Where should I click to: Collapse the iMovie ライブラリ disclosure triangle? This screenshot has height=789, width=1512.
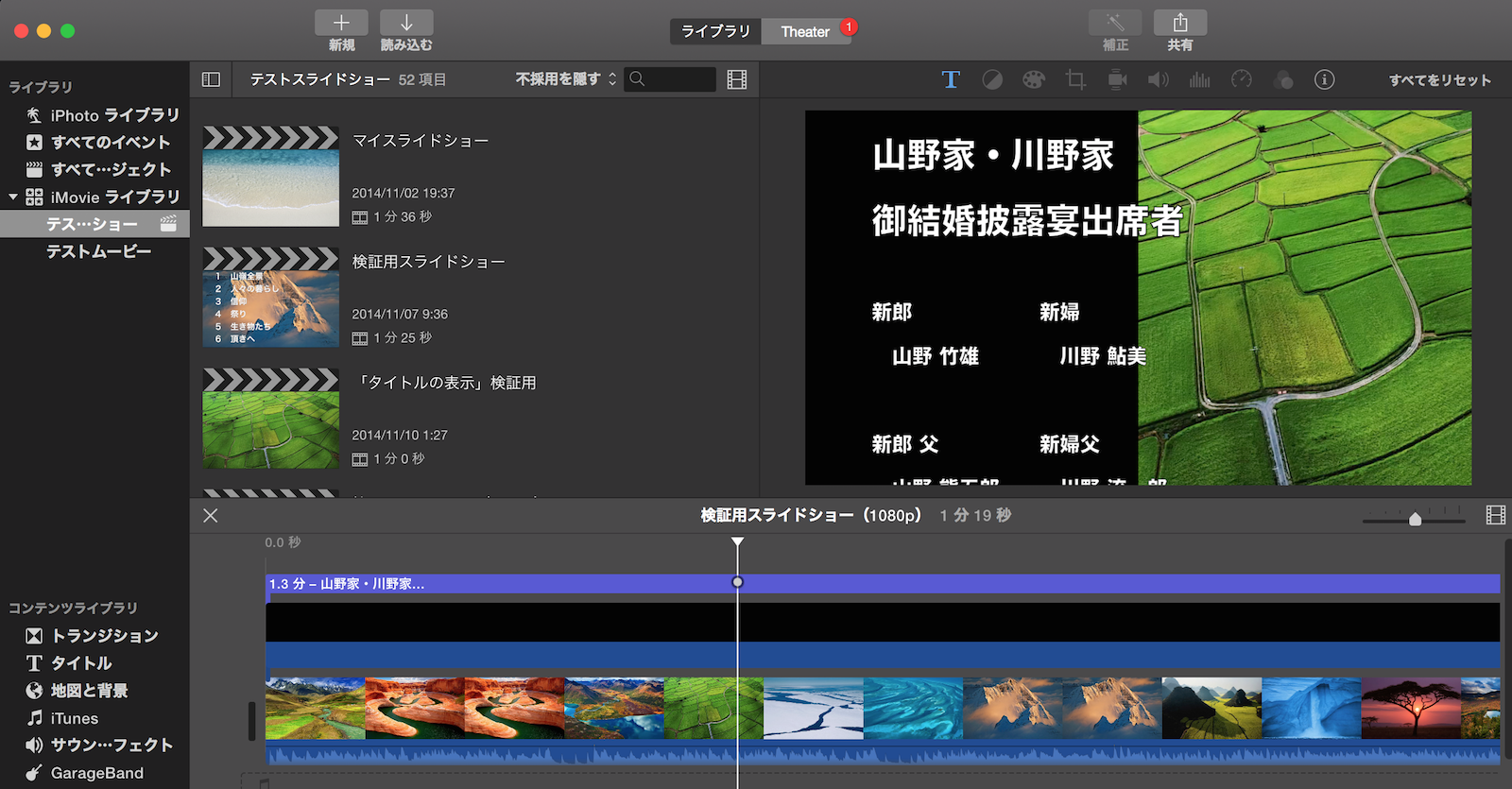(x=13, y=197)
